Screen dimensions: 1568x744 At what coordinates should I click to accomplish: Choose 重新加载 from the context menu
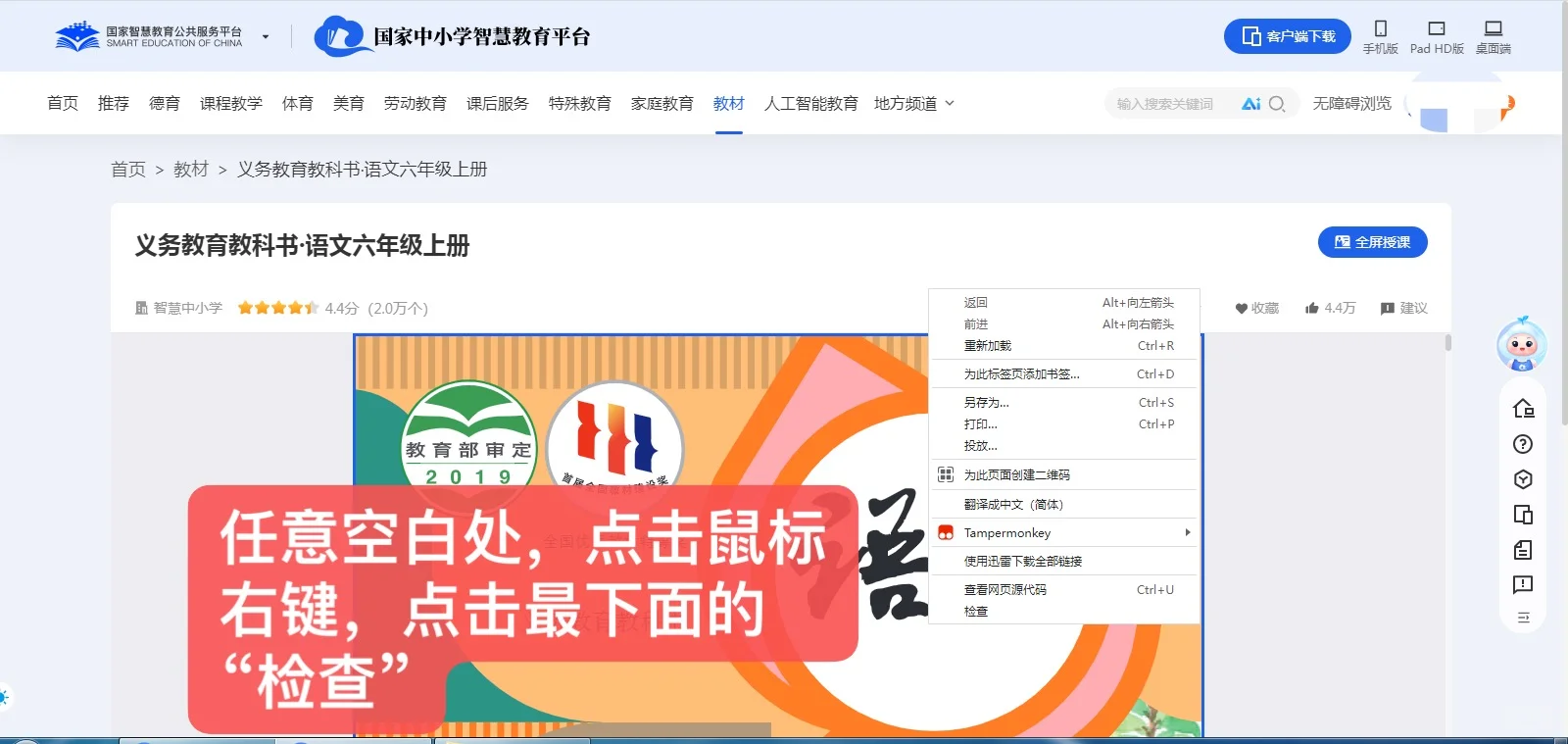1064,346
